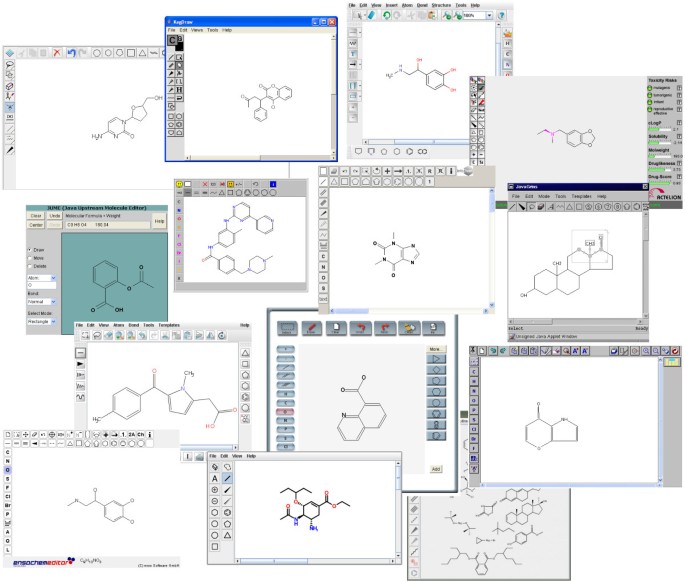Click horizontal scrollbar in JavaGrins window
Image resolution: width=685 pixels, height=582 pixels.
pyautogui.click(x=575, y=322)
